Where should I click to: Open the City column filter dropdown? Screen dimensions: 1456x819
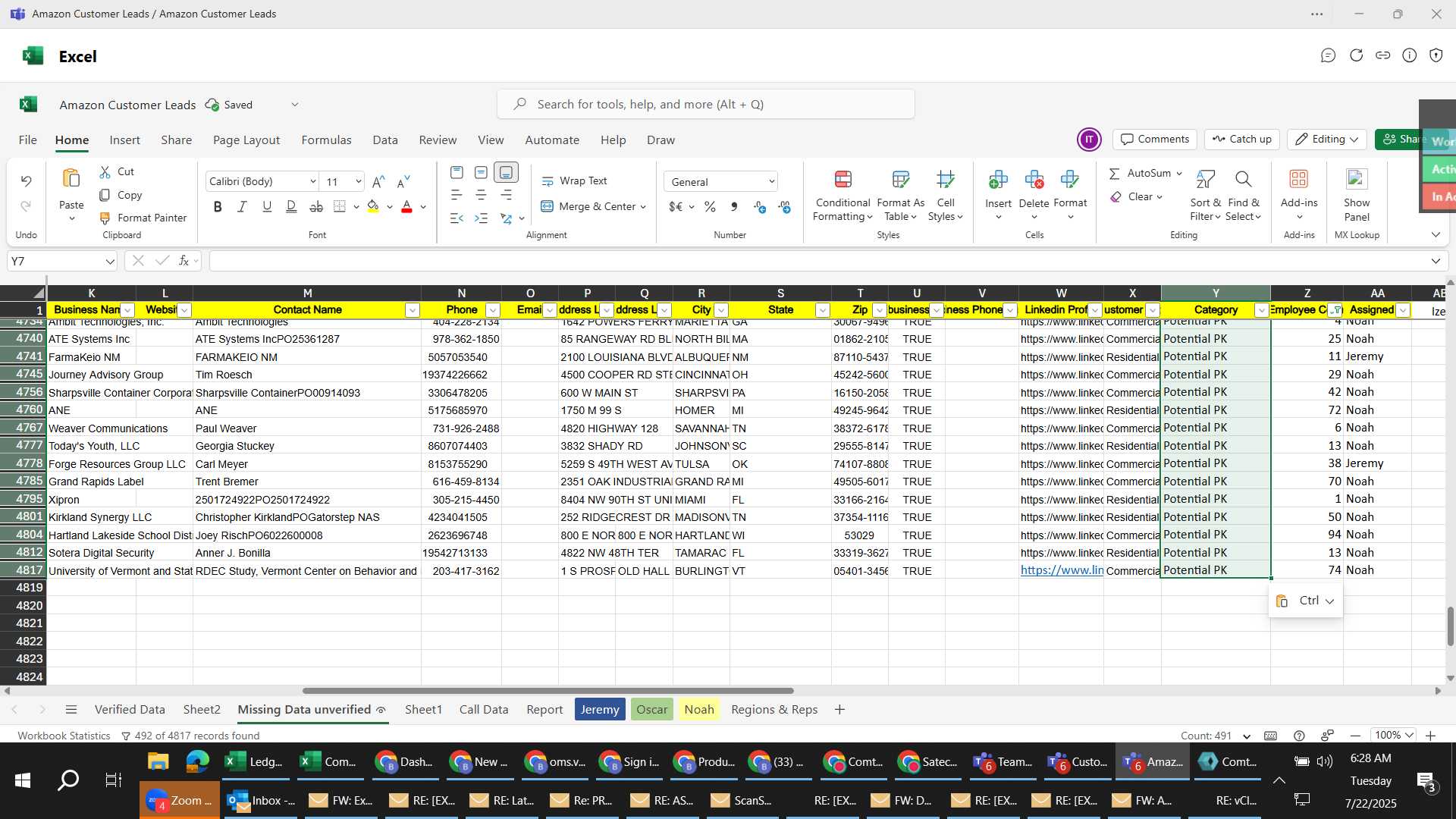[x=721, y=310]
